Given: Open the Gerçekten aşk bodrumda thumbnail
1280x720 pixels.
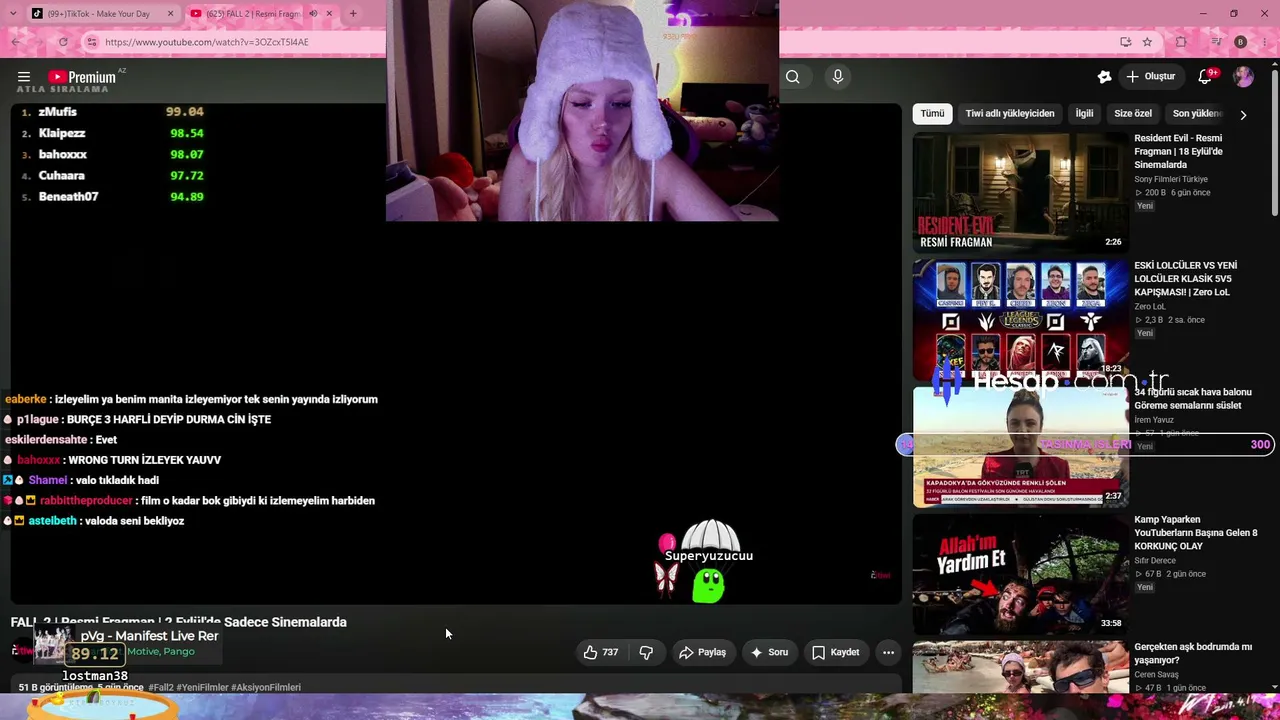Looking at the screenshot, I should click(x=1020, y=665).
